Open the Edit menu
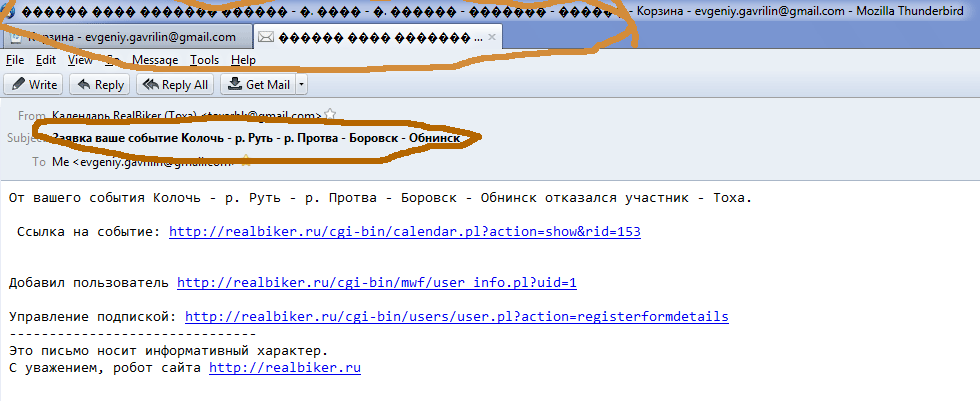Image resolution: width=980 pixels, height=401 pixels. coord(46,60)
